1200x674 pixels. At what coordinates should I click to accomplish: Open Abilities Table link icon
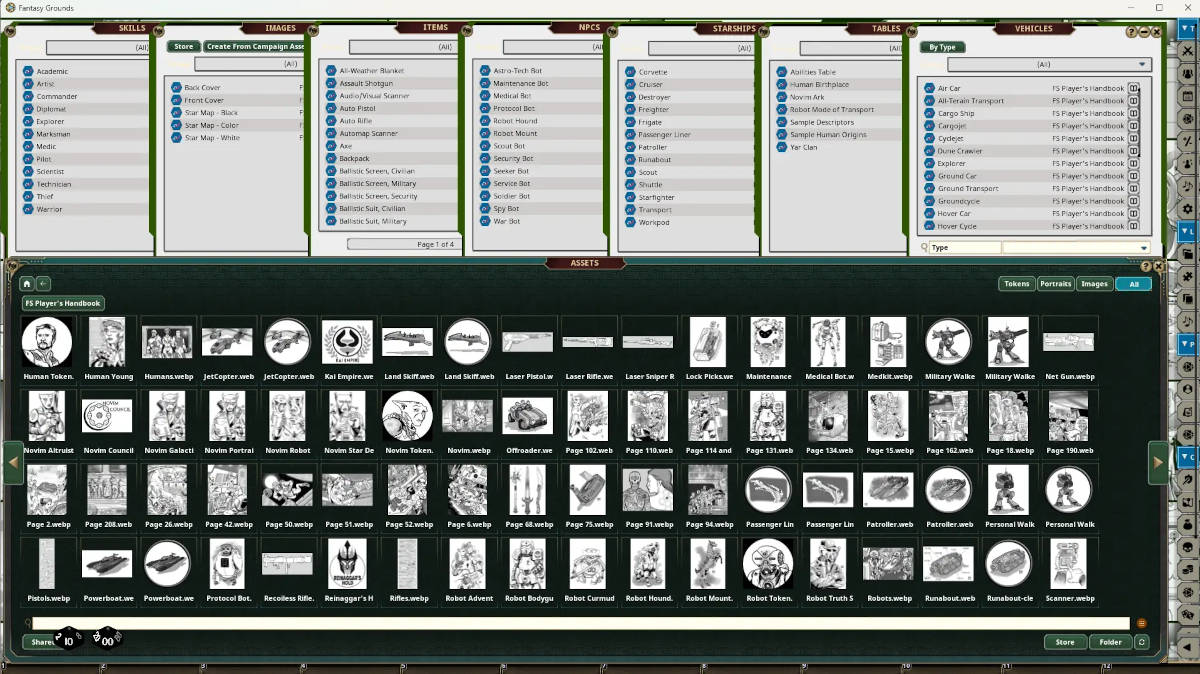pos(781,72)
